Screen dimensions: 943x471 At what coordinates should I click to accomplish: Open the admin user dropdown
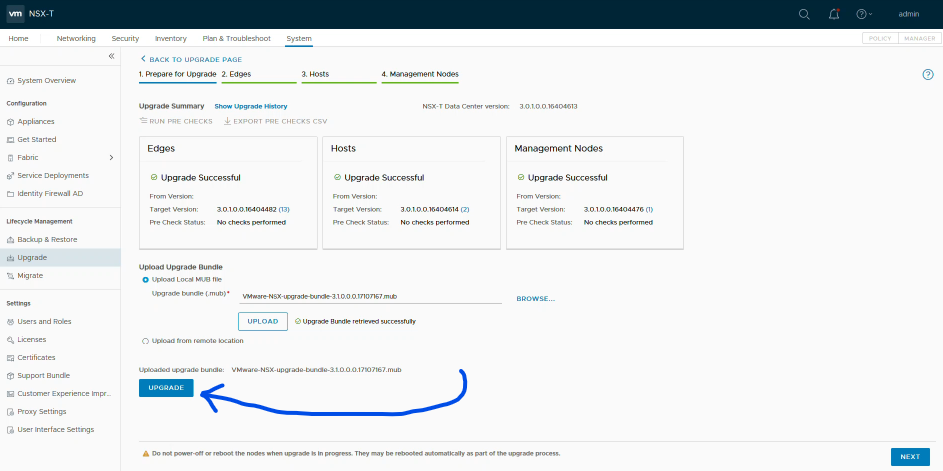coord(908,14)
